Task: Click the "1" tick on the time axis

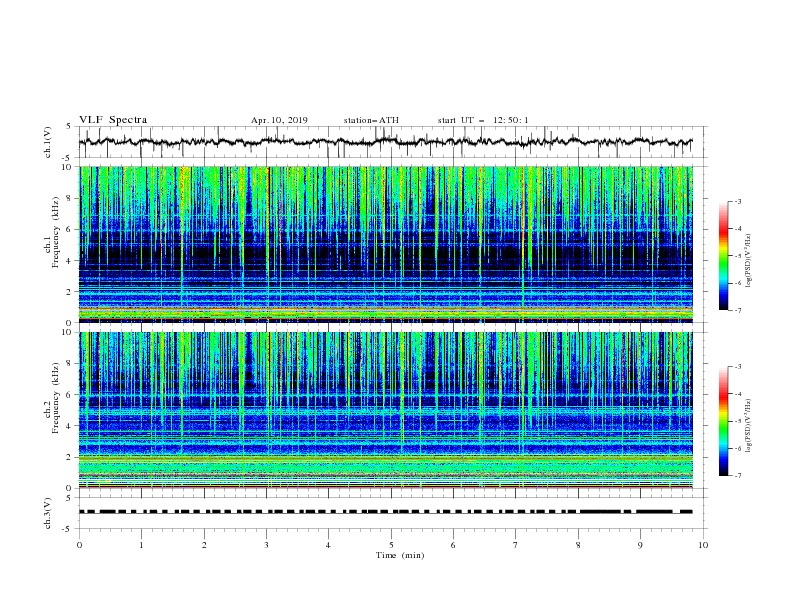Action: [141, 545]
